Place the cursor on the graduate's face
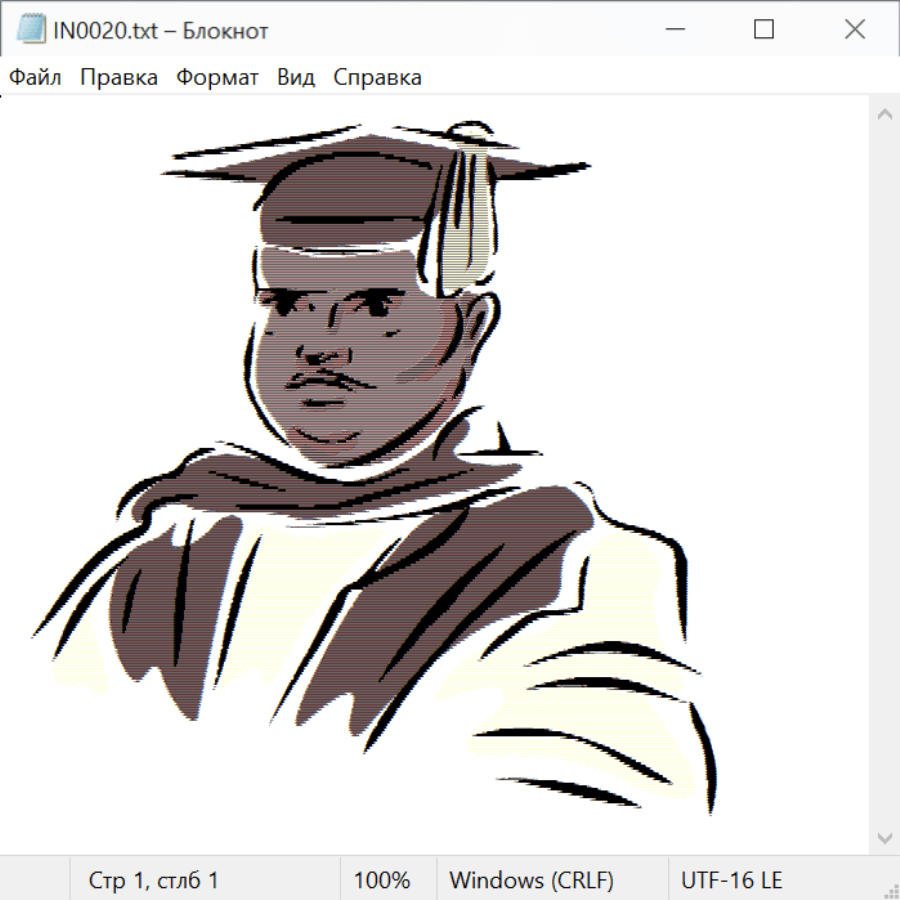This screenshot has height=900, width=900. (x=340, y=360)
